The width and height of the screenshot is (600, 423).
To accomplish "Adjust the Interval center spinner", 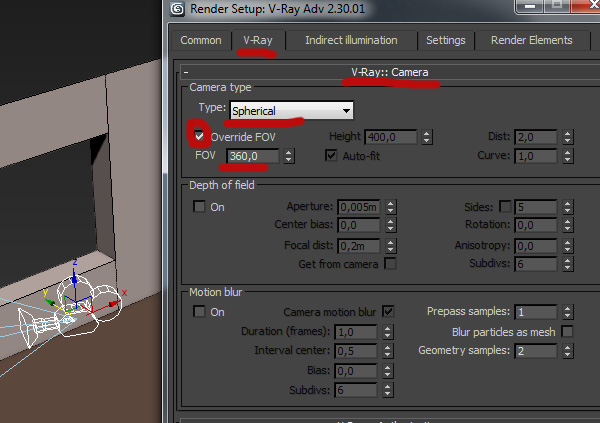I will coord(388,351).
